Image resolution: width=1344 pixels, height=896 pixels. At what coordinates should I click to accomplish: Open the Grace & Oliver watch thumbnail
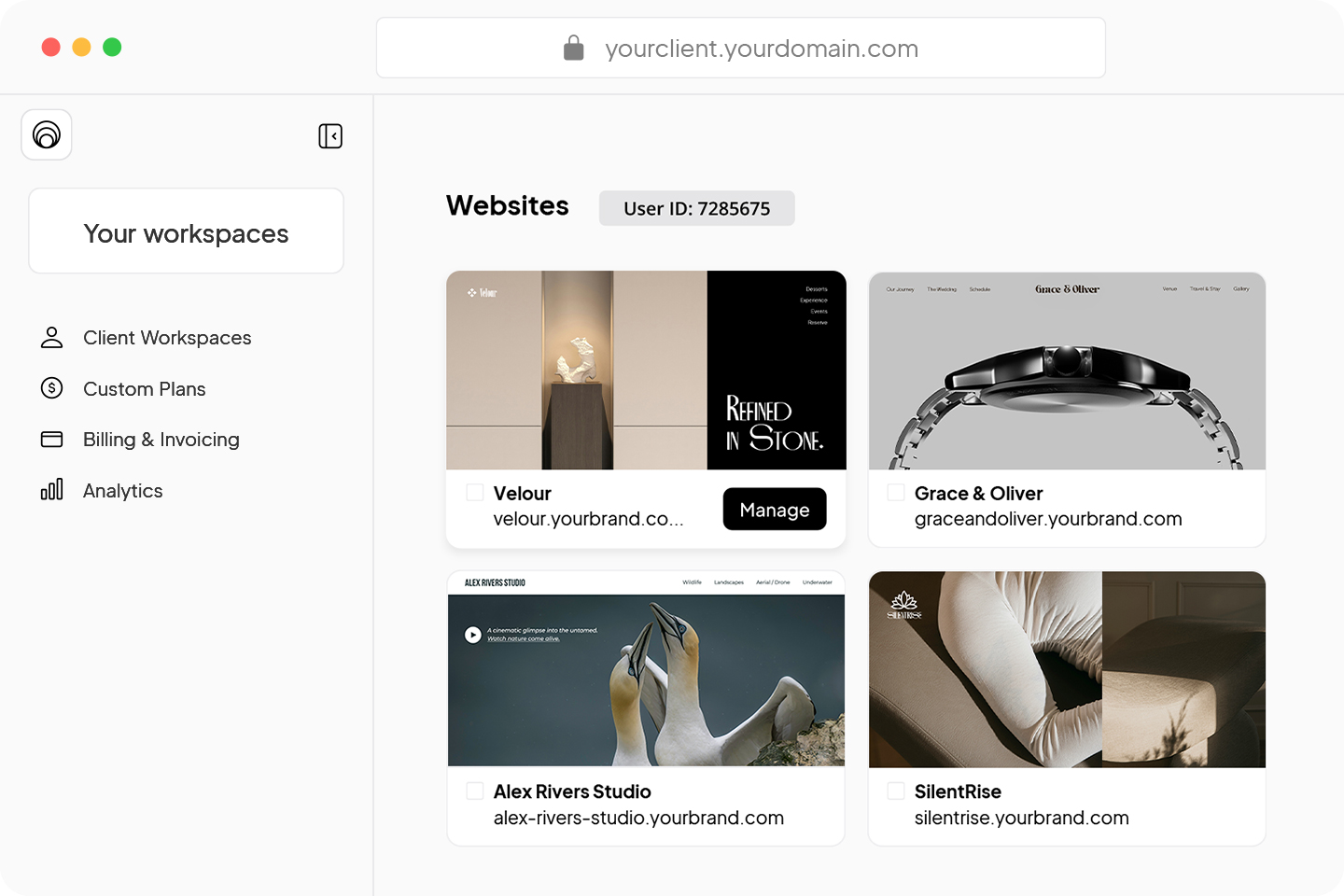click(1067, 371)
